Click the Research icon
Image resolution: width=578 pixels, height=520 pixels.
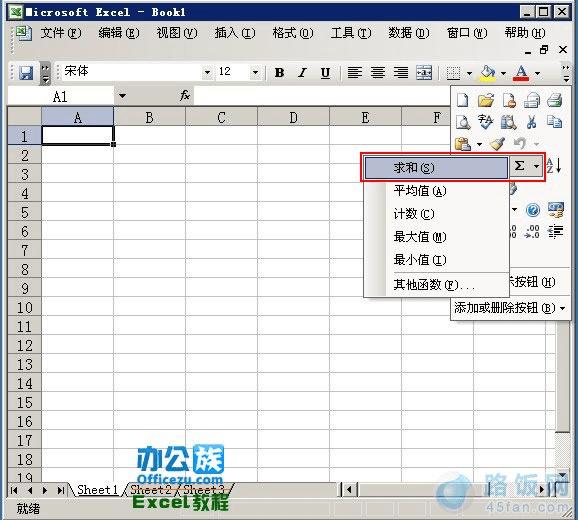click(x=509, y=122)
